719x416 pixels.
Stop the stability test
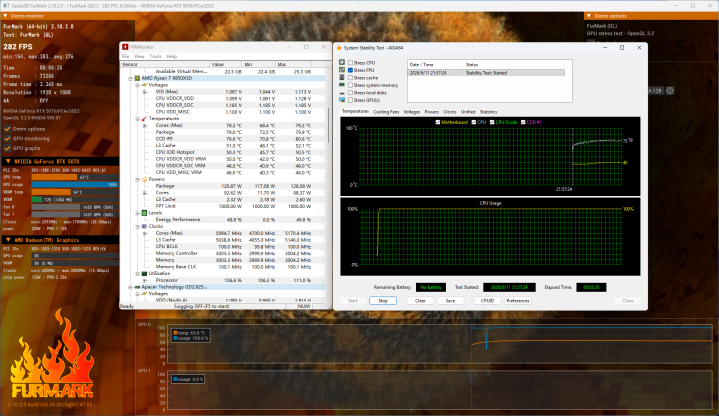[383, 301]
